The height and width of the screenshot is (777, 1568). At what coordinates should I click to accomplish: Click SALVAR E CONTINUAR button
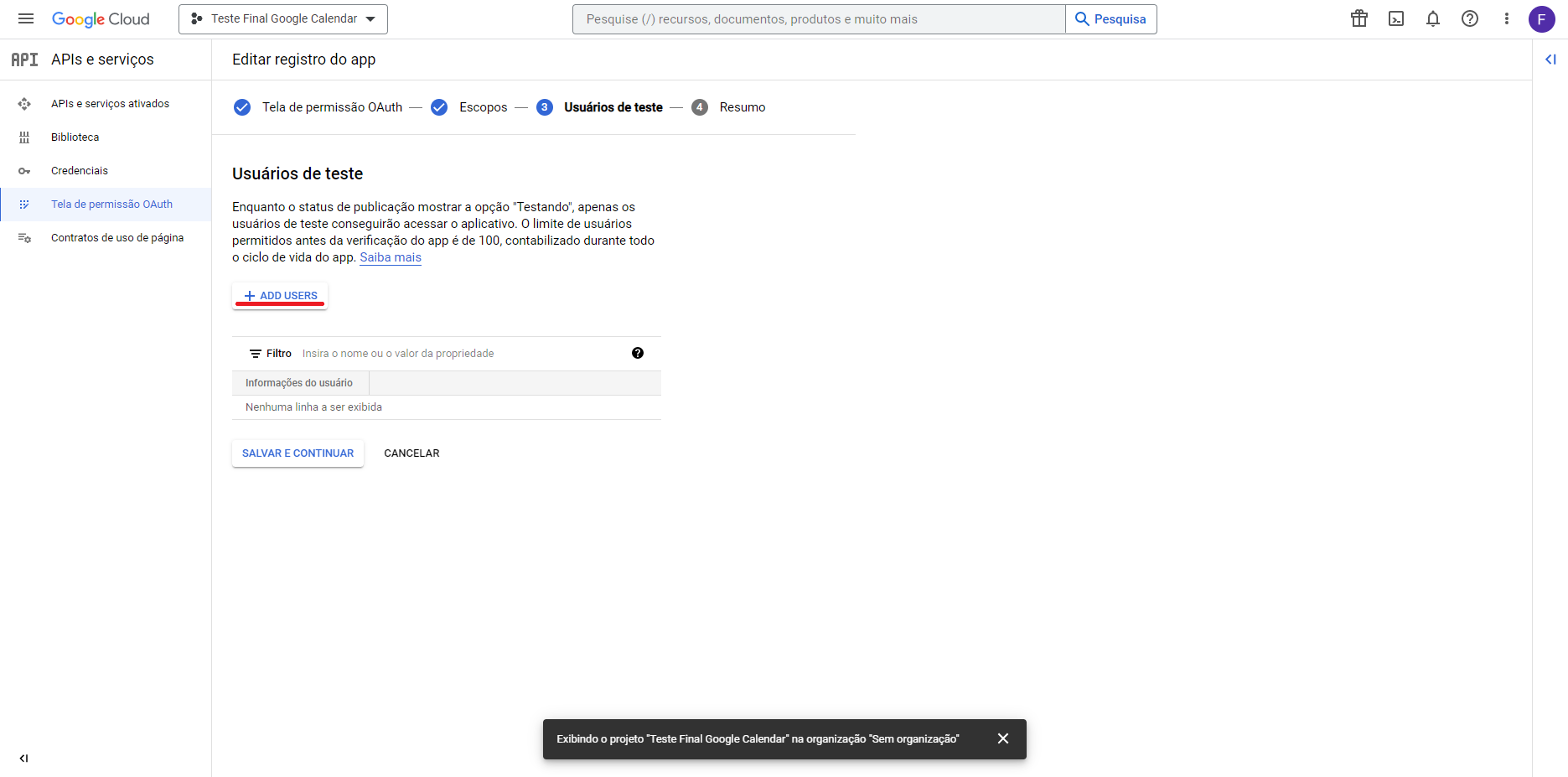point(298,453)
